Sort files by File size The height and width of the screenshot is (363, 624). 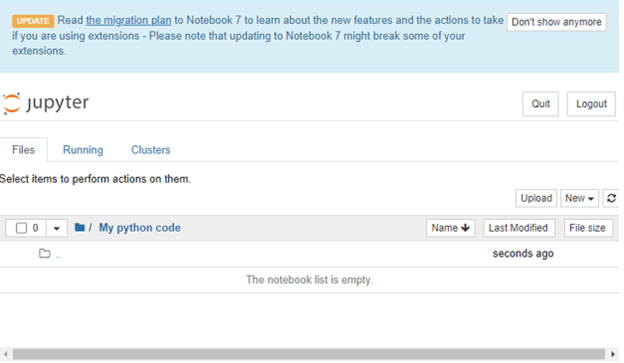click(x=588, y=228)
